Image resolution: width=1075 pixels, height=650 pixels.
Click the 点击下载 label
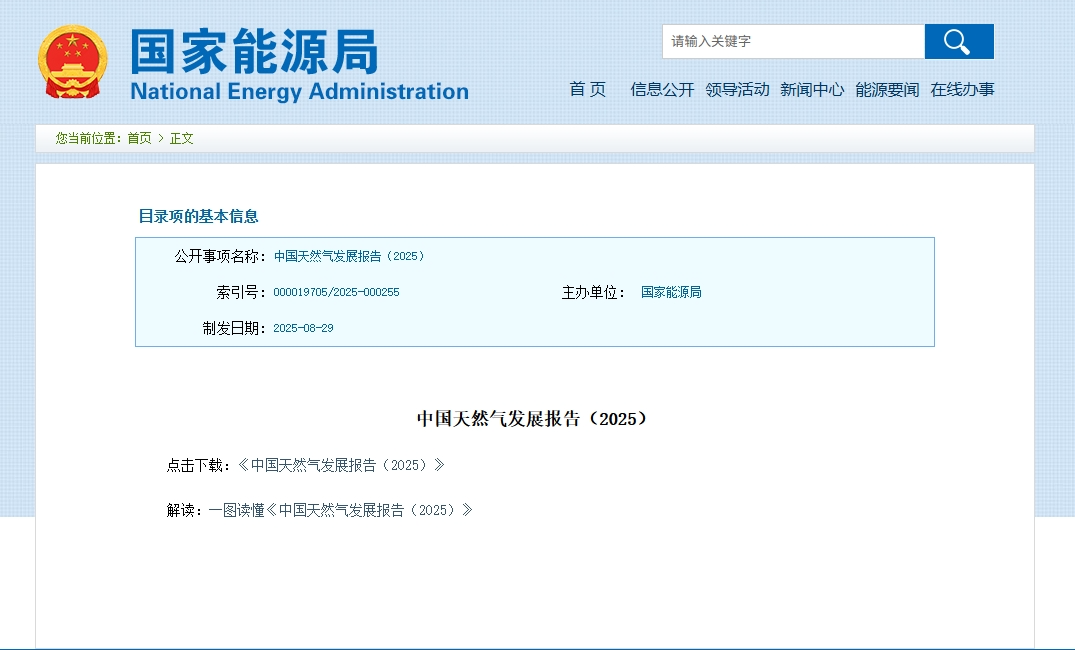click(198, 466)
